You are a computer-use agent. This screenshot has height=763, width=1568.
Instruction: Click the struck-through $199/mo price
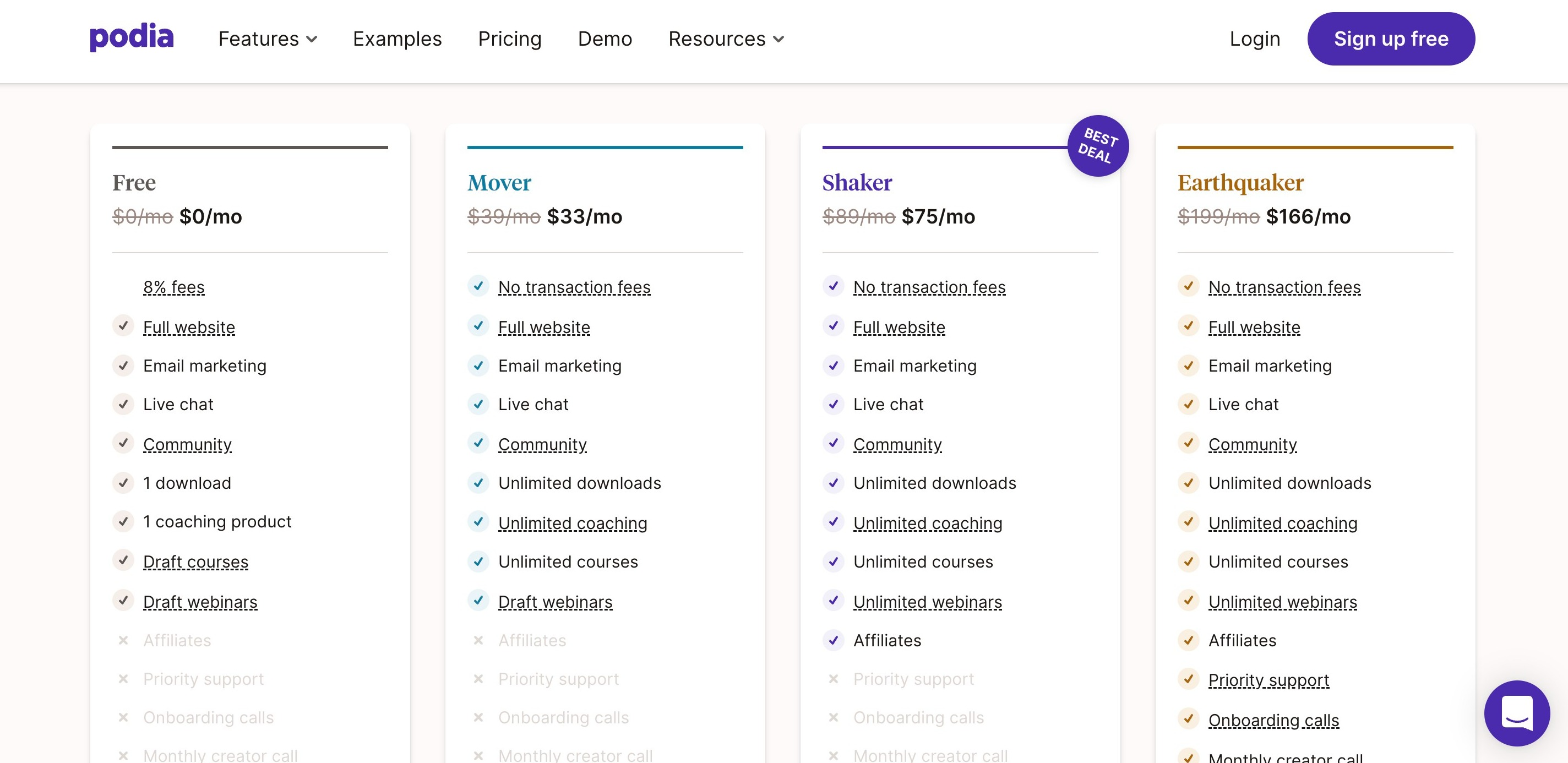(x=1218, y=216)
